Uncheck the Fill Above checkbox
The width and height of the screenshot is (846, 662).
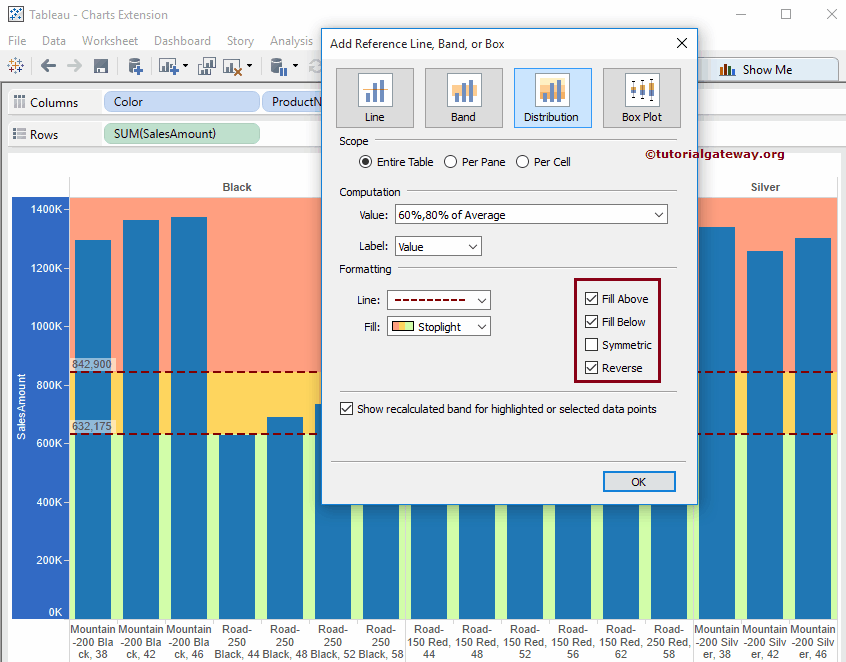pos(590,298)
